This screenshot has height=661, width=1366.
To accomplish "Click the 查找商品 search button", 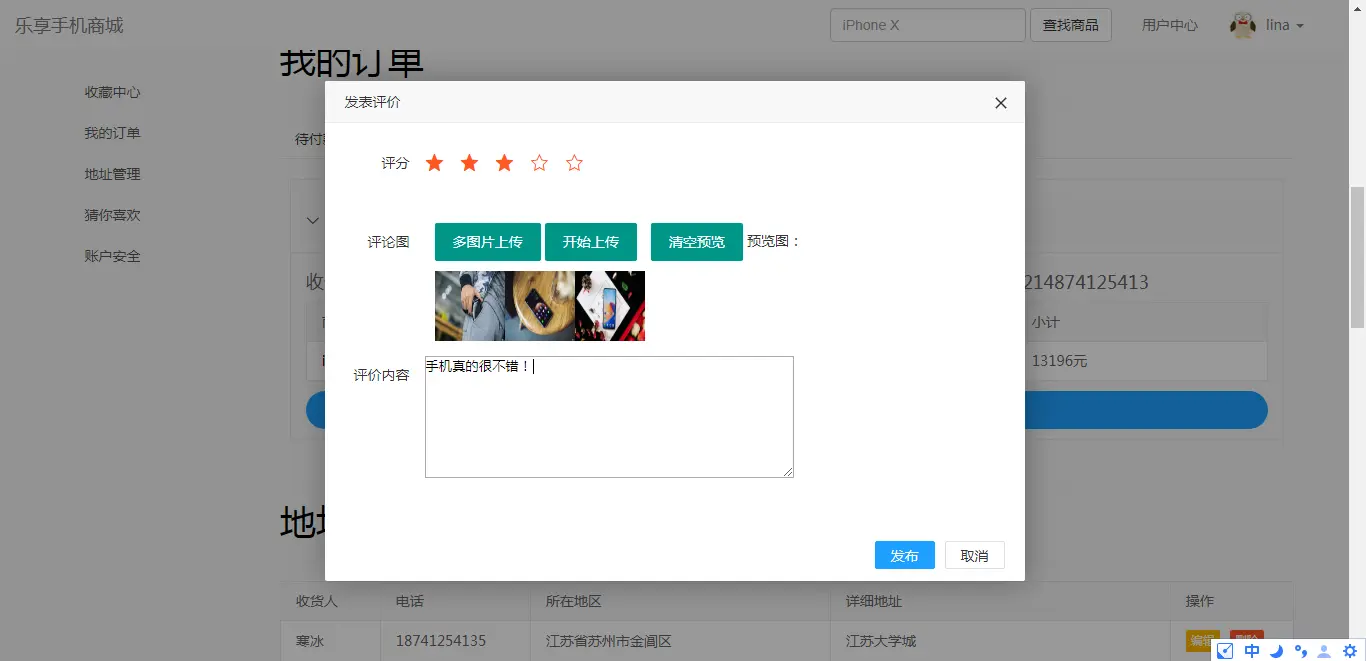I will point(1071,25).
